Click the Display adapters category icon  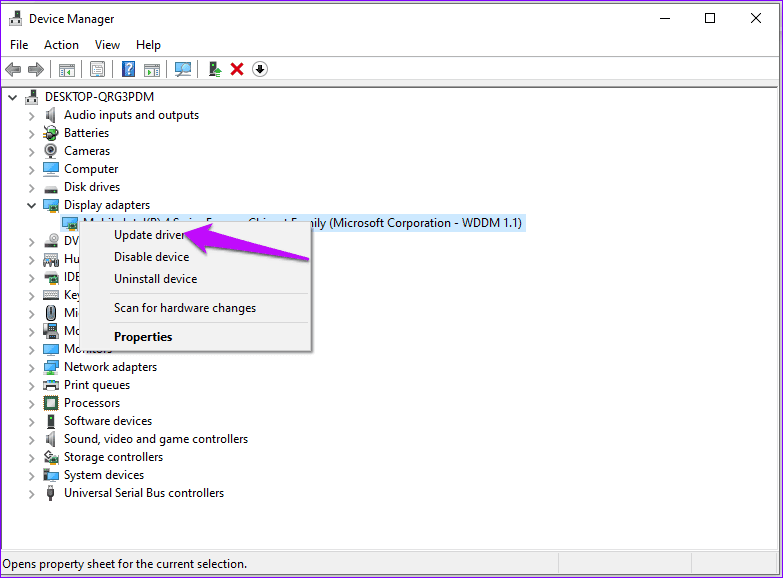click(50, 205)
